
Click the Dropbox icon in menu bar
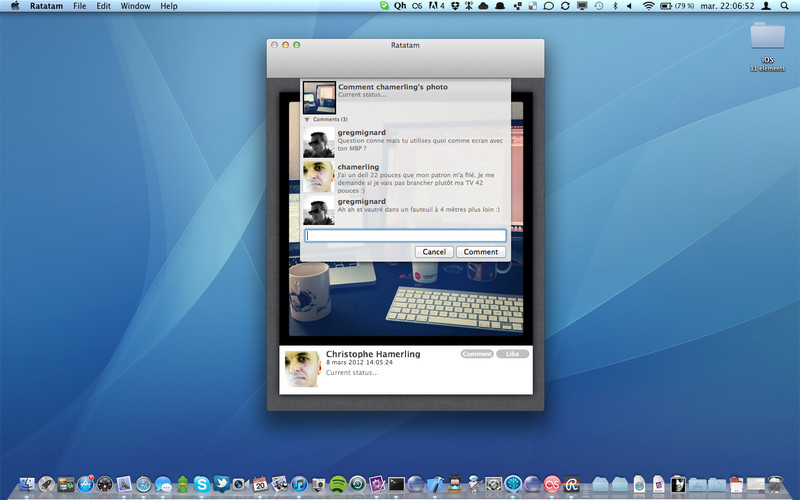(455, 6)
